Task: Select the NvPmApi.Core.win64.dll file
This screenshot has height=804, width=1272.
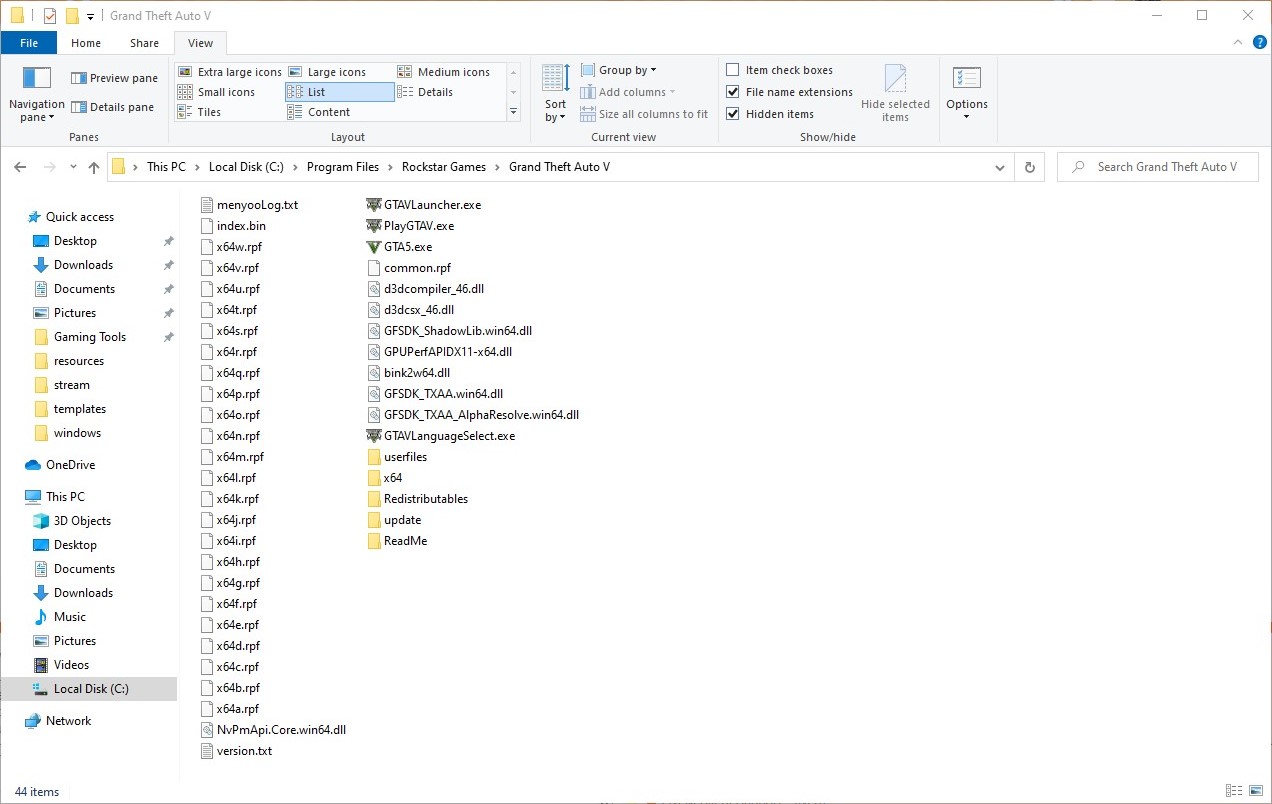Action: pos(273,729)
